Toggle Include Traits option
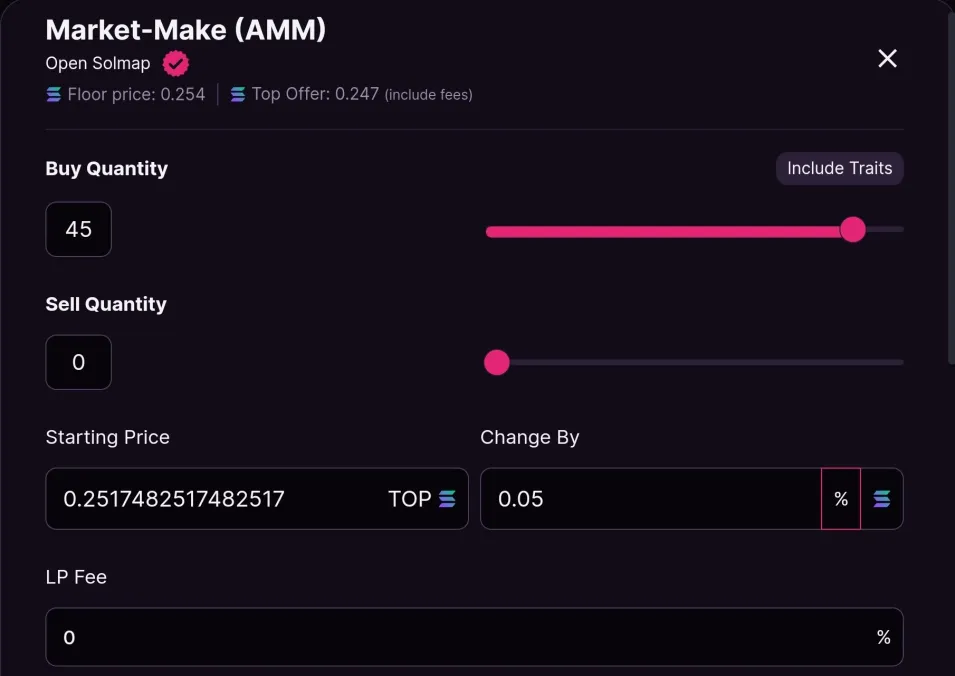955x676 pixels. point(839,168)
